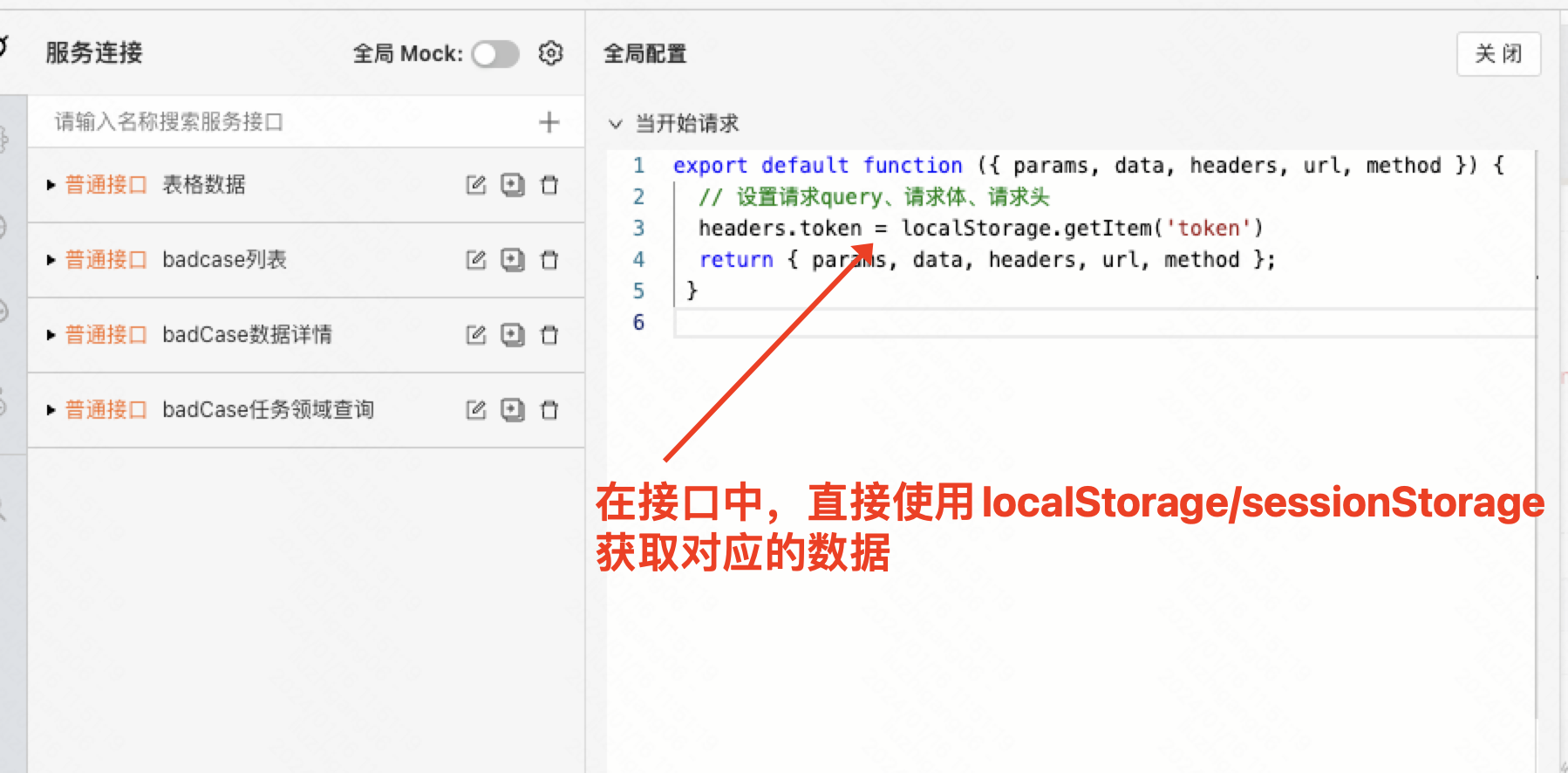This screenshot has height=773, width=1568.
Task: Delete the badcase列表 interface
Action: [549, 260]
